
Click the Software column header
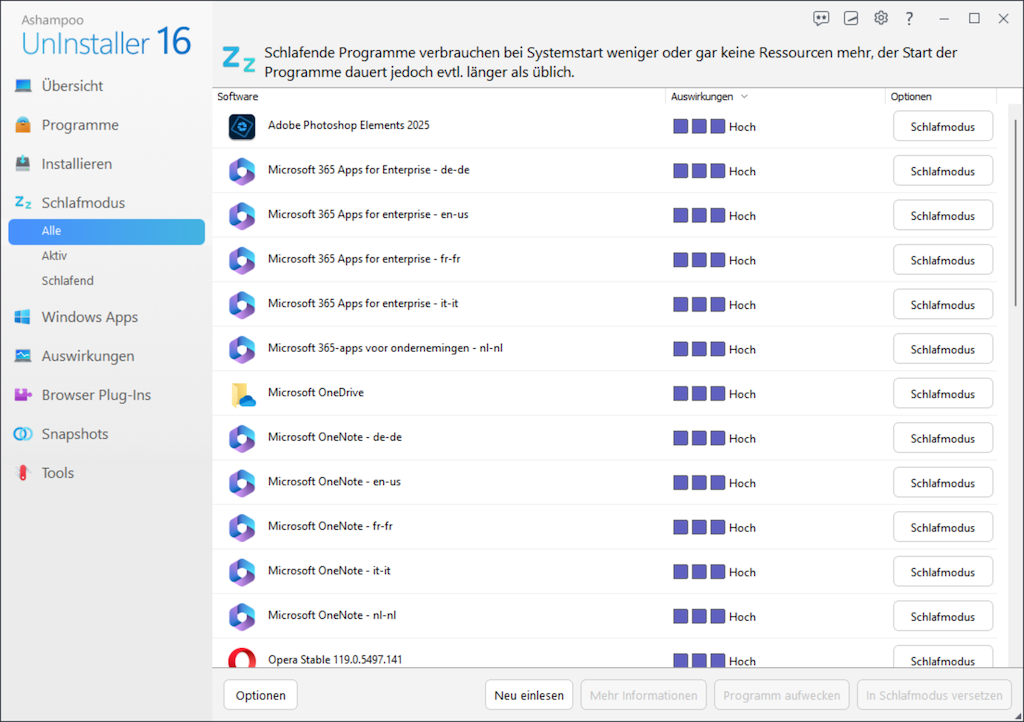238,97
